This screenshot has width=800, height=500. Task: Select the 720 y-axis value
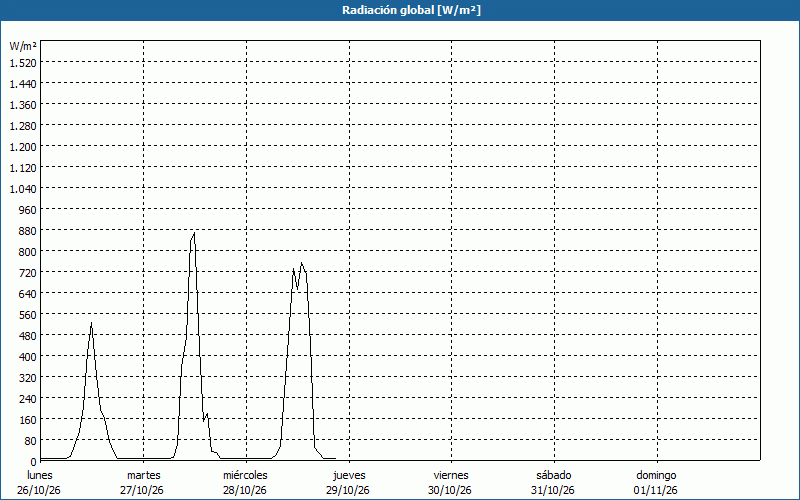[28, 272]
